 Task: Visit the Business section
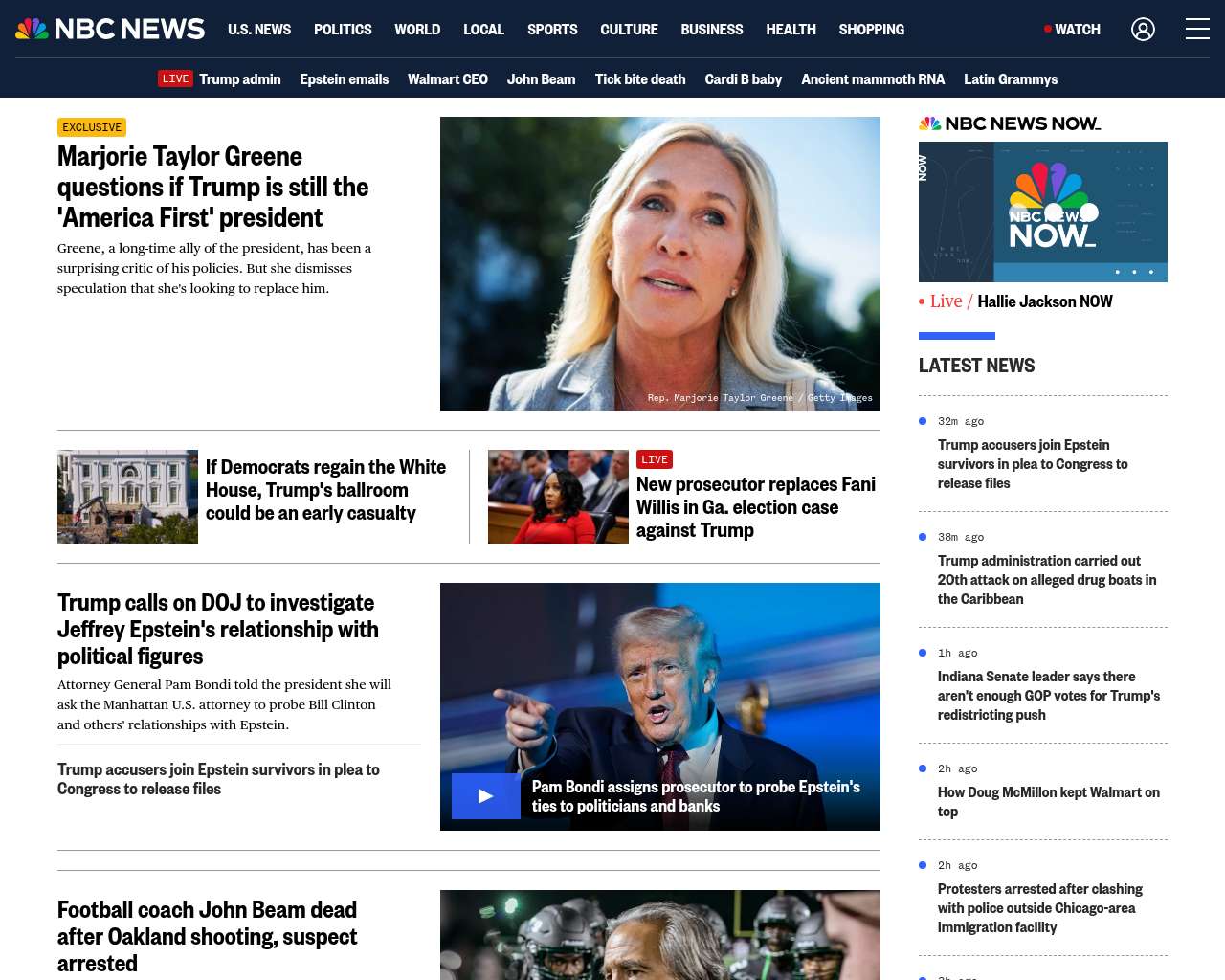point(712,30)
